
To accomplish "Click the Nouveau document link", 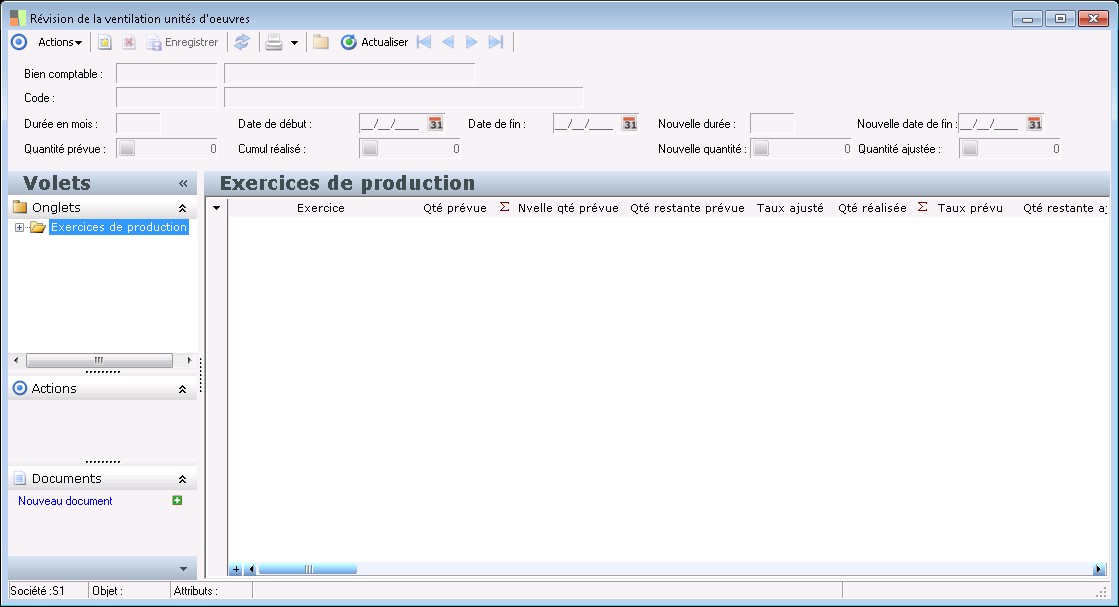I will [x=65, y=501].
